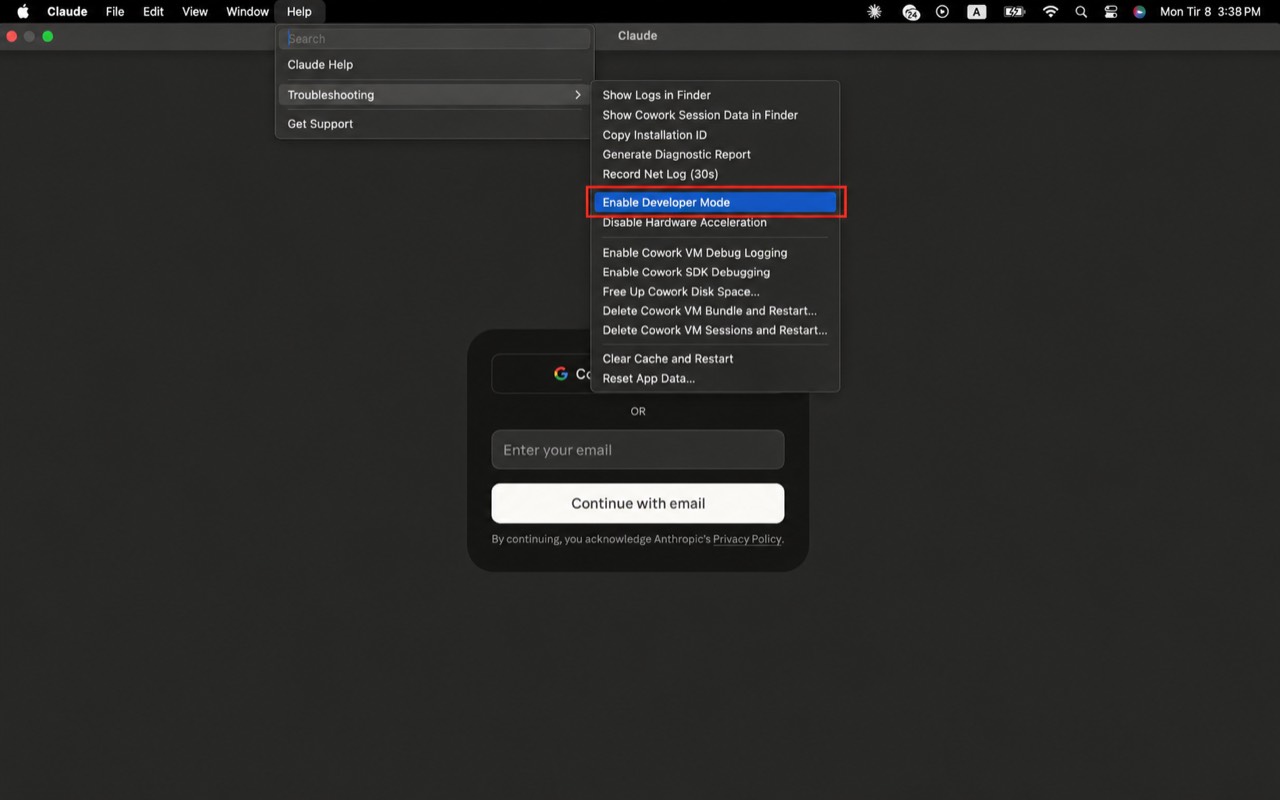
Task: Focus the Enter your email field
Action: (638, 450)
